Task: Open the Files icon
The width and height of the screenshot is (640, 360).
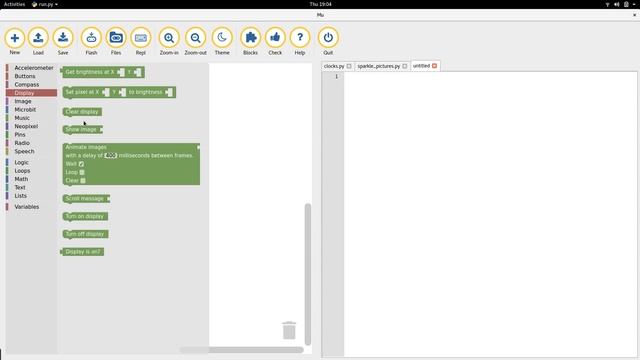Action: (x=116, y=38)
